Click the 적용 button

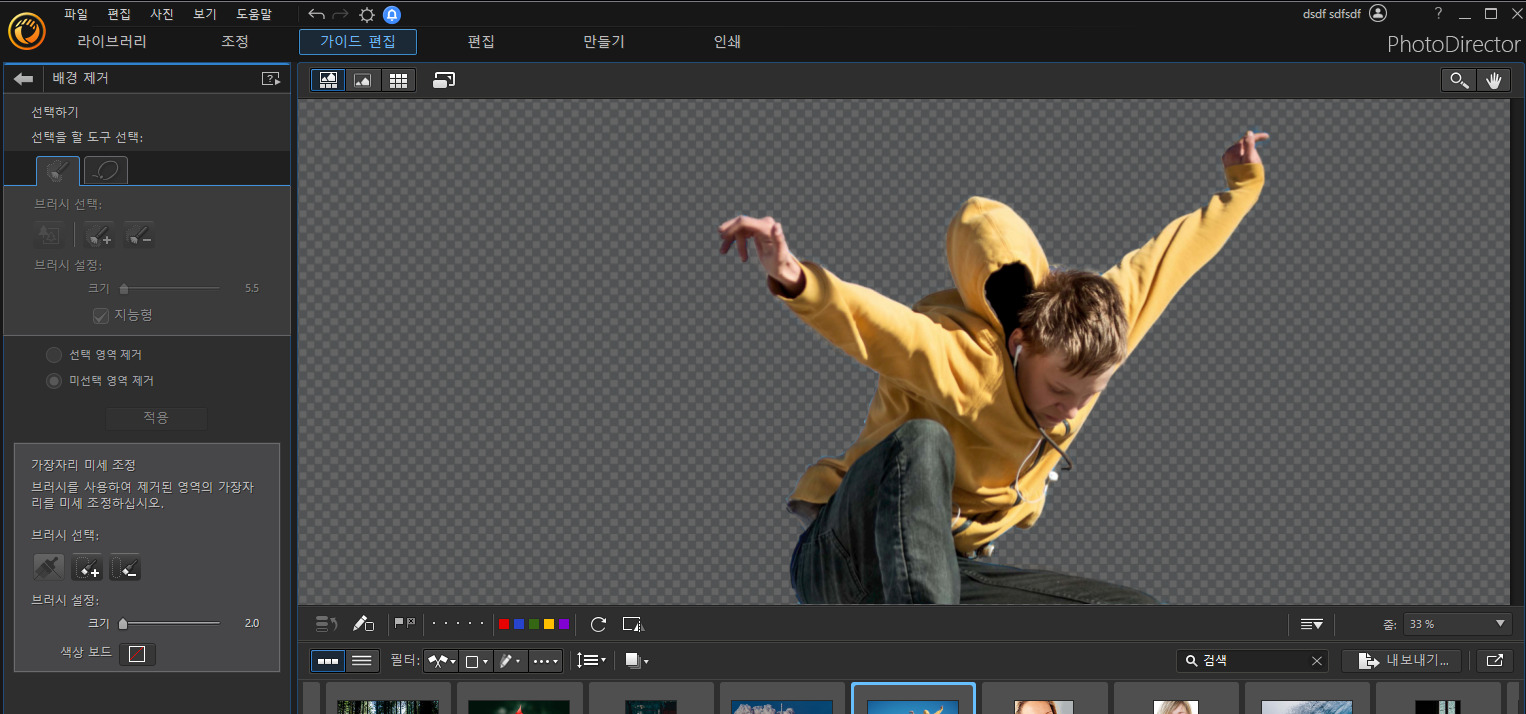tap(156, 418)
